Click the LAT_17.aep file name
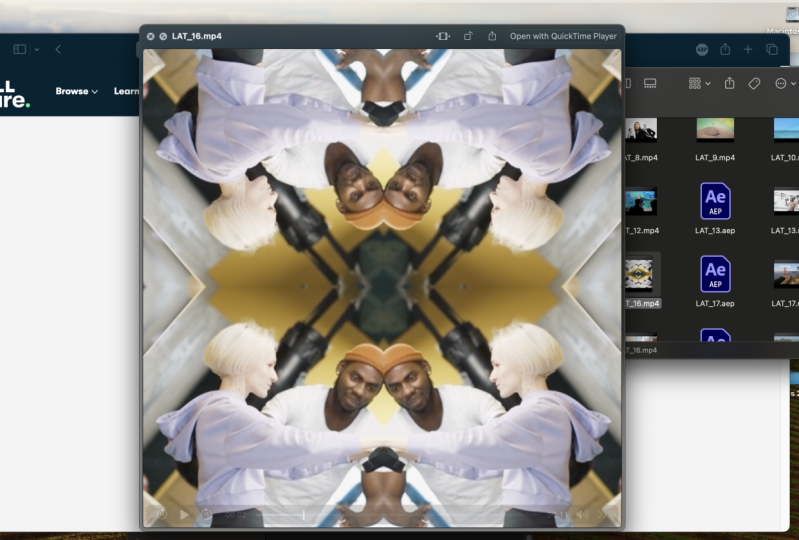This screenshot has width=799, height=540. [x=715, y=304]
